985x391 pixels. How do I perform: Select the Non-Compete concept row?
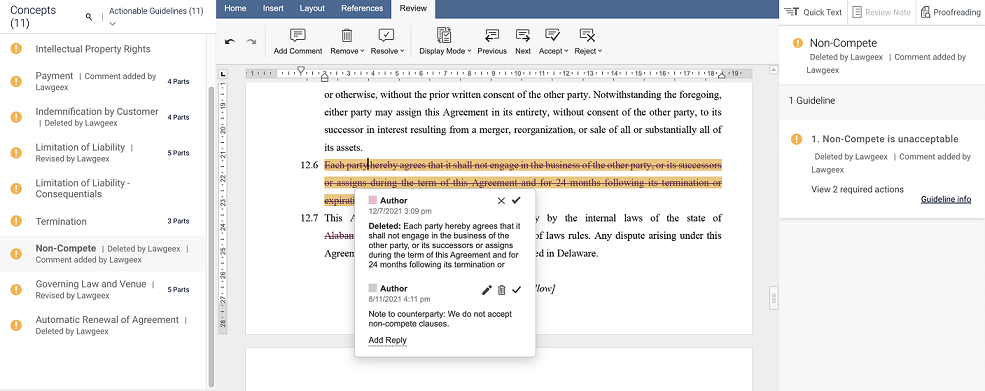coord(103,253)
